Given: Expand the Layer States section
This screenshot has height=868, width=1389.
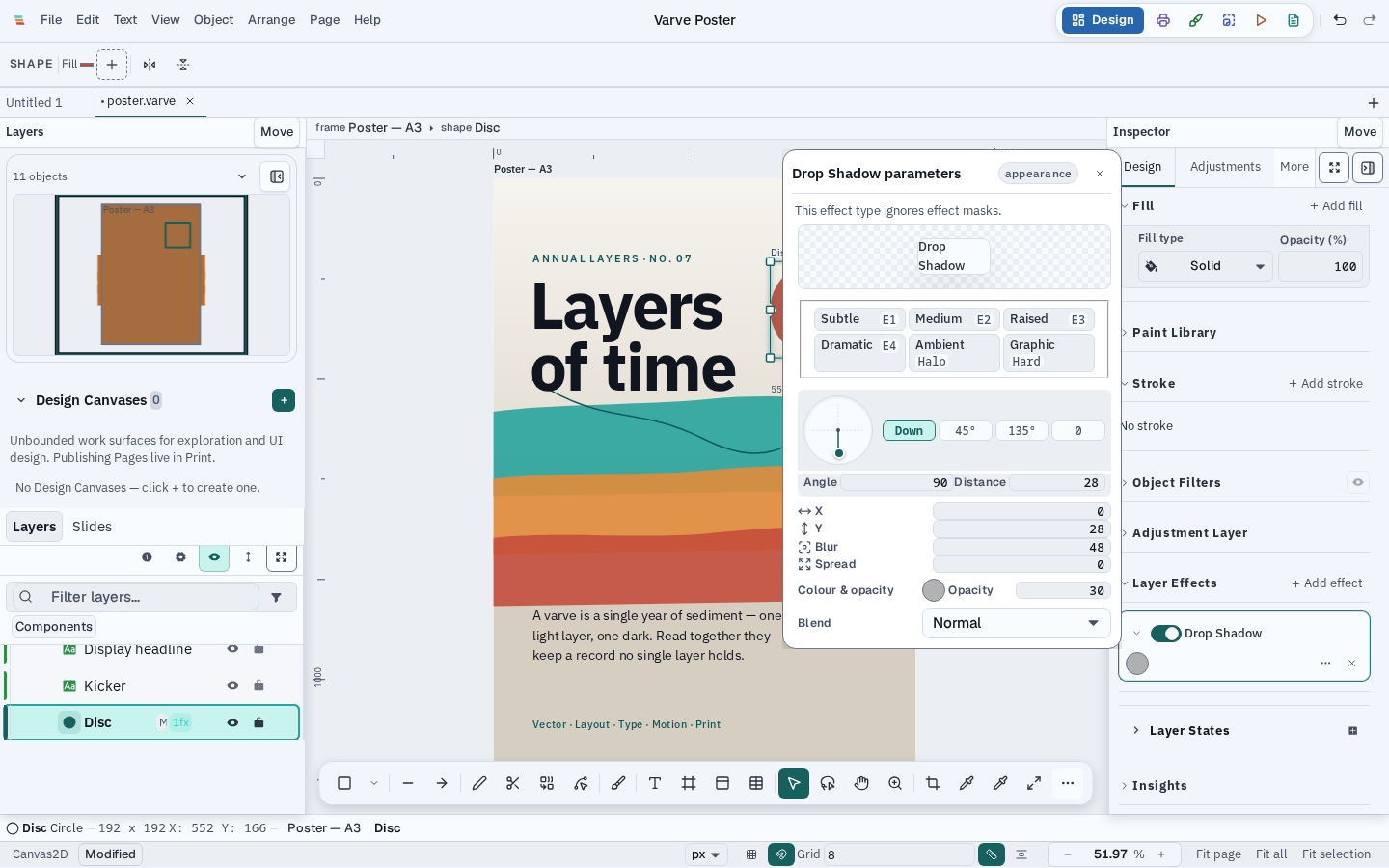Looking at the screenshot, I should [1136, 730].
